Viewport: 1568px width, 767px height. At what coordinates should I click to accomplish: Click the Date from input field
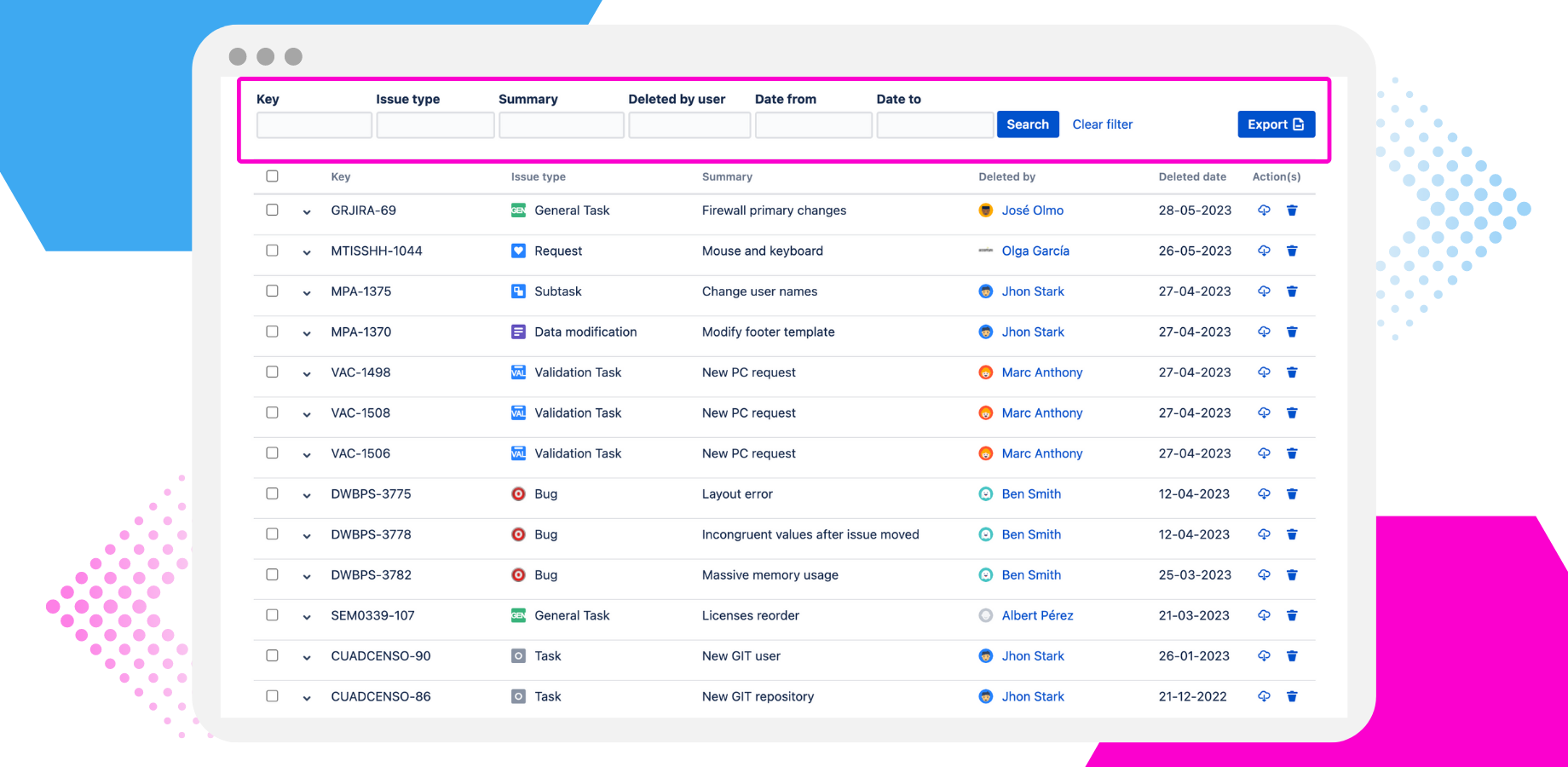812,124
